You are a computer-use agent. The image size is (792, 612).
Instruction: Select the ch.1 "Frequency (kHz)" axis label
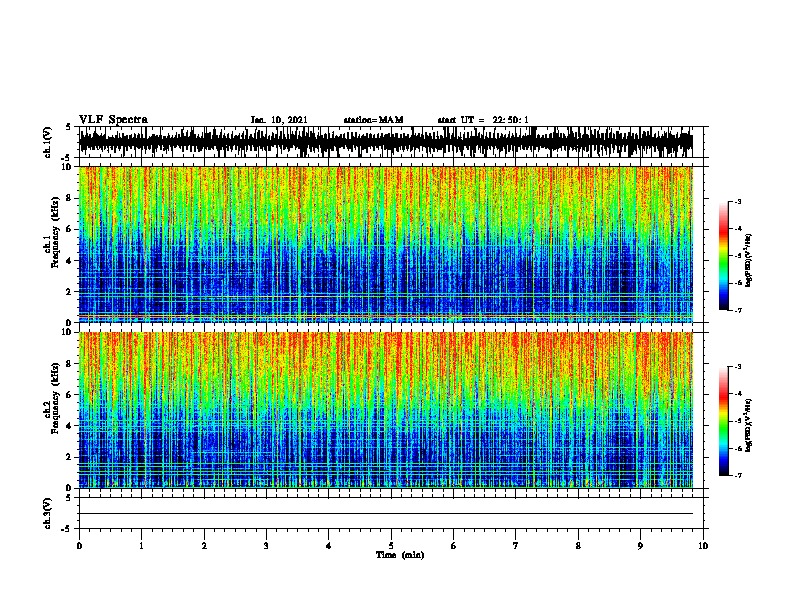tap(55, 232)
